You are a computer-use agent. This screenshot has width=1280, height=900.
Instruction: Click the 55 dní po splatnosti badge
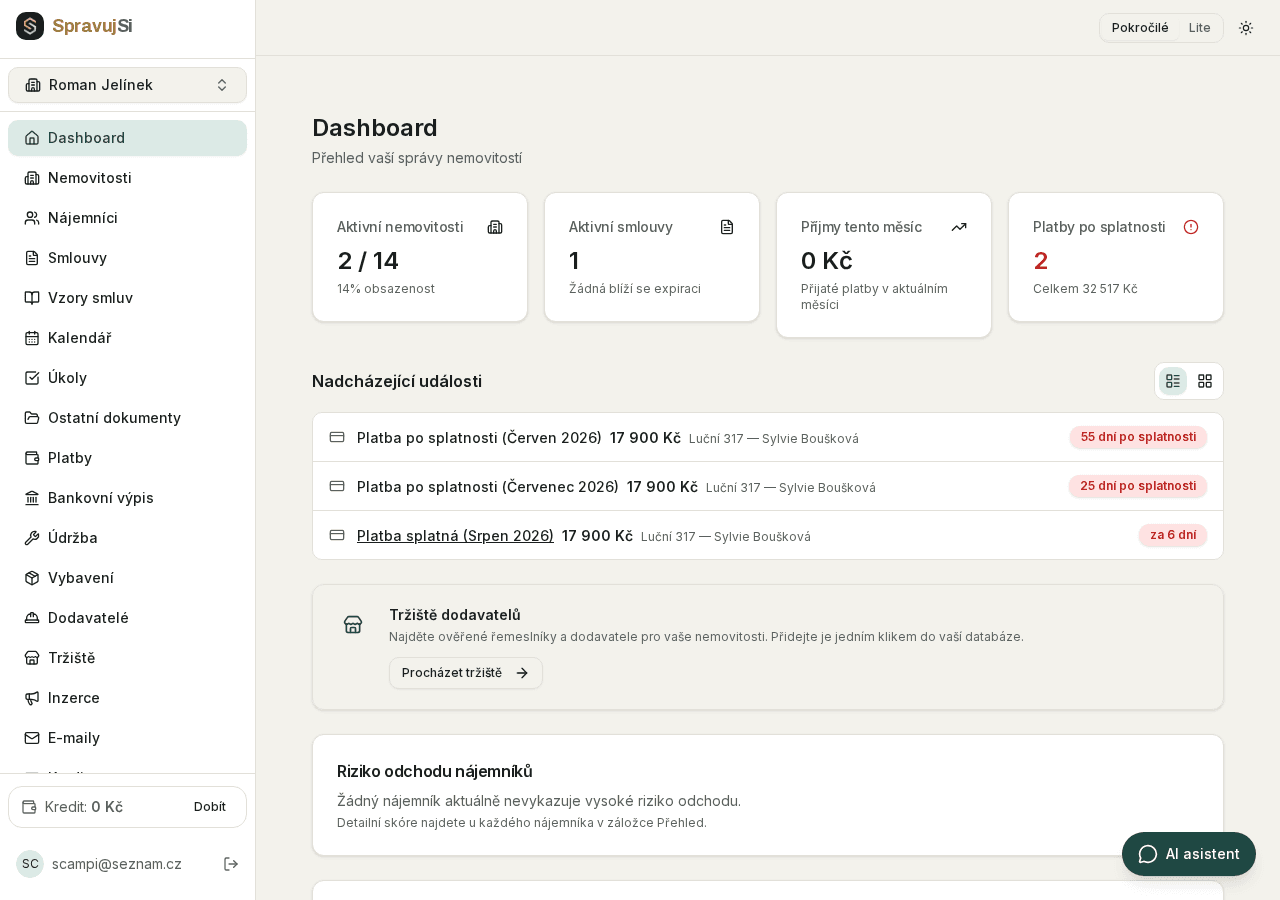pos(1138,437)
